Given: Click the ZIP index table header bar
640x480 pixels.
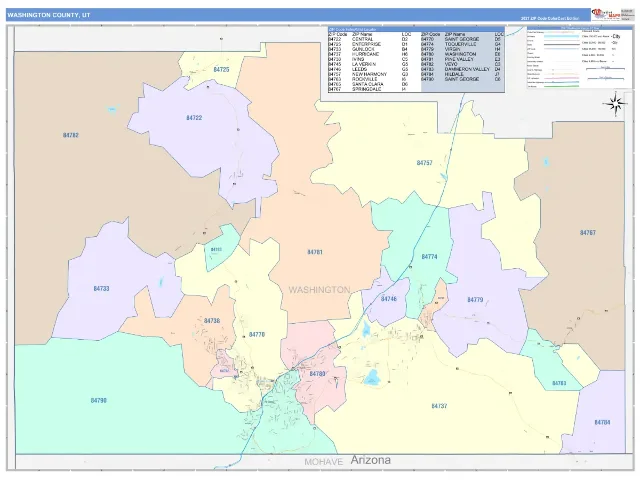Looking at the screenshot, I should (416, 29).
